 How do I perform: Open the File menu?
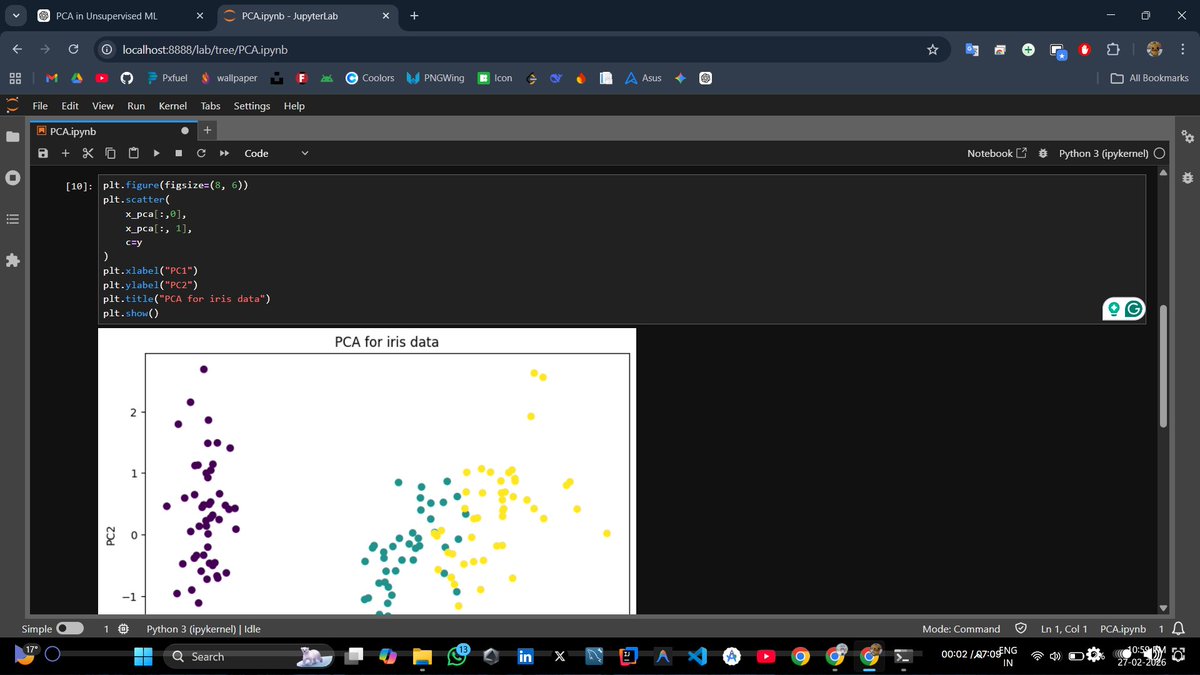click(41, 105)
